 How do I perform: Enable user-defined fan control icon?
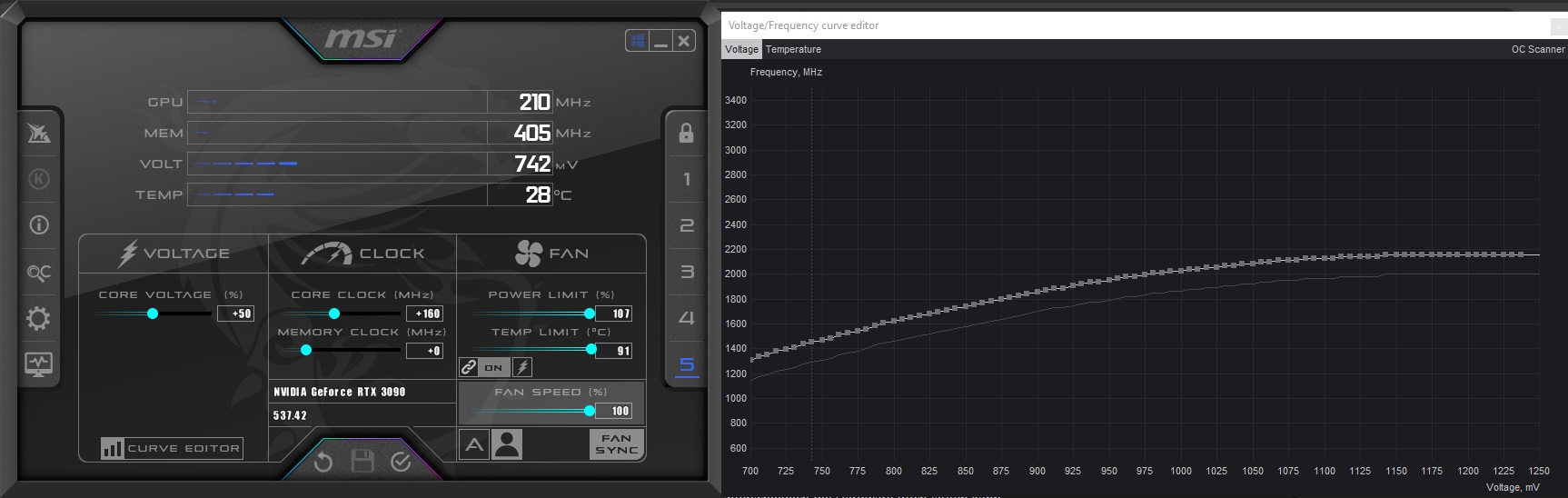[x=507, y=444]
